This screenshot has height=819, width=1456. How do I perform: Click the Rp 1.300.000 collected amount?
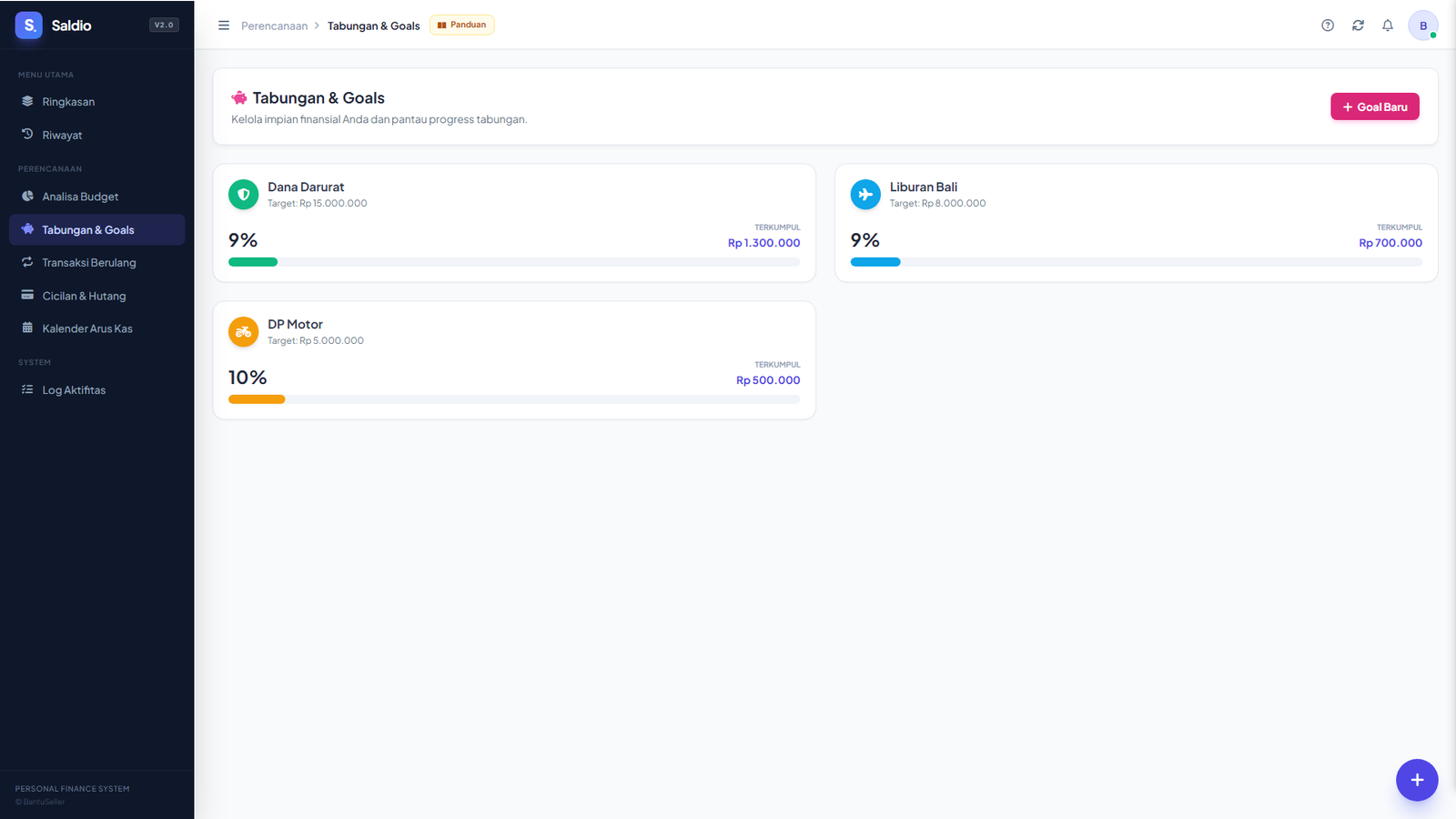(x=764, y=243)
